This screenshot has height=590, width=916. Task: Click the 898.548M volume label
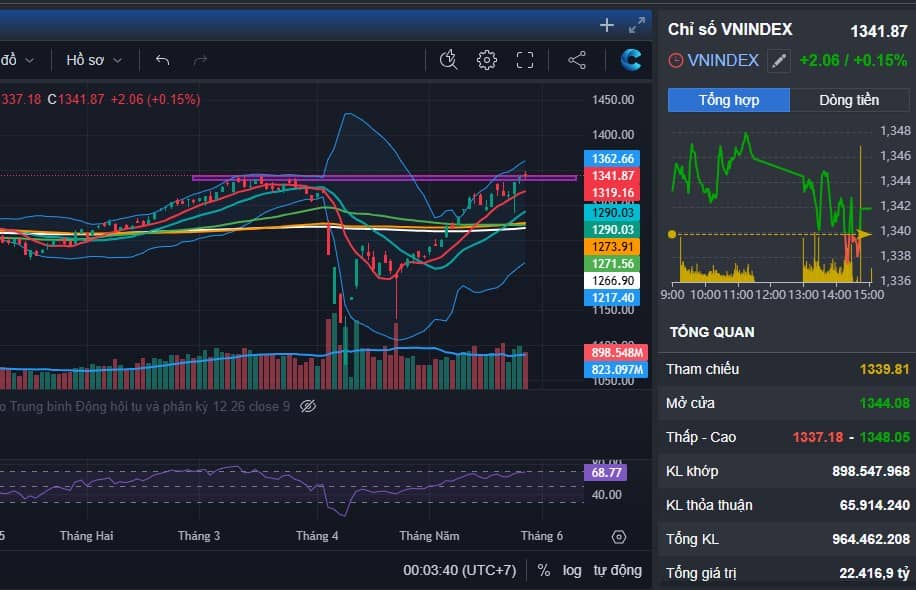616,352
